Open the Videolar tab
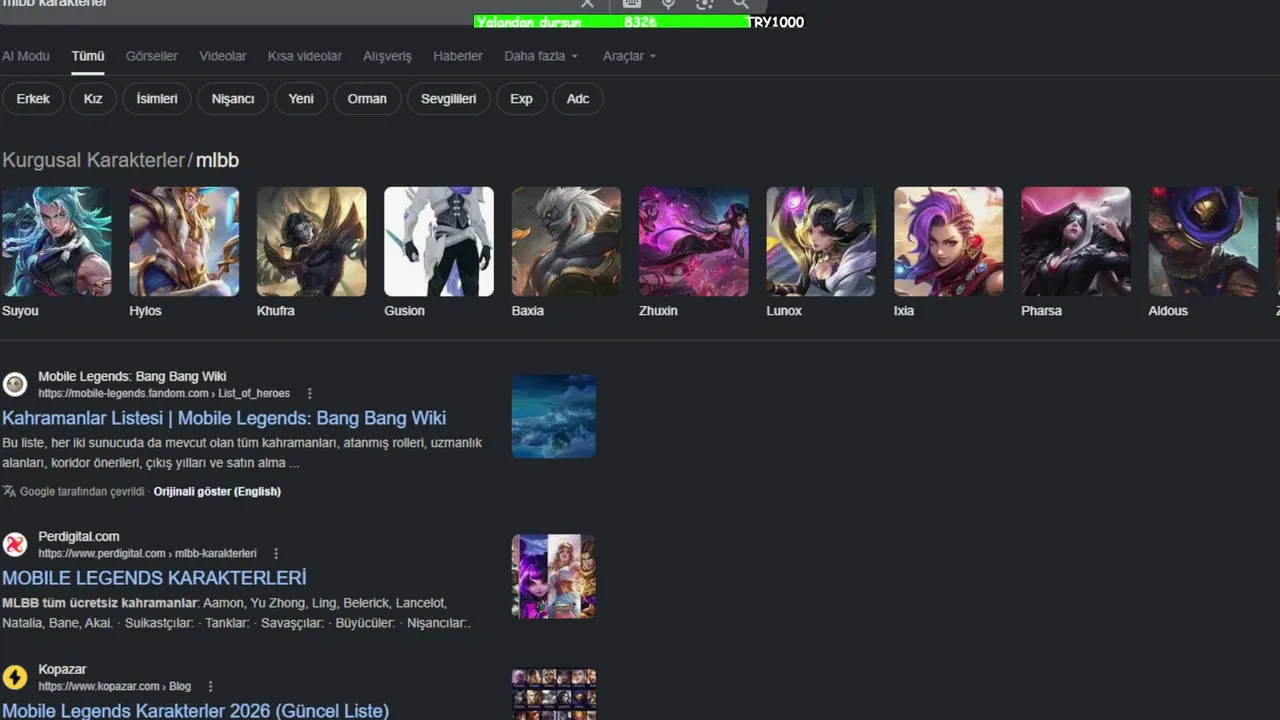This screenshot has width=1280, height=720. [x=223, y=56]
